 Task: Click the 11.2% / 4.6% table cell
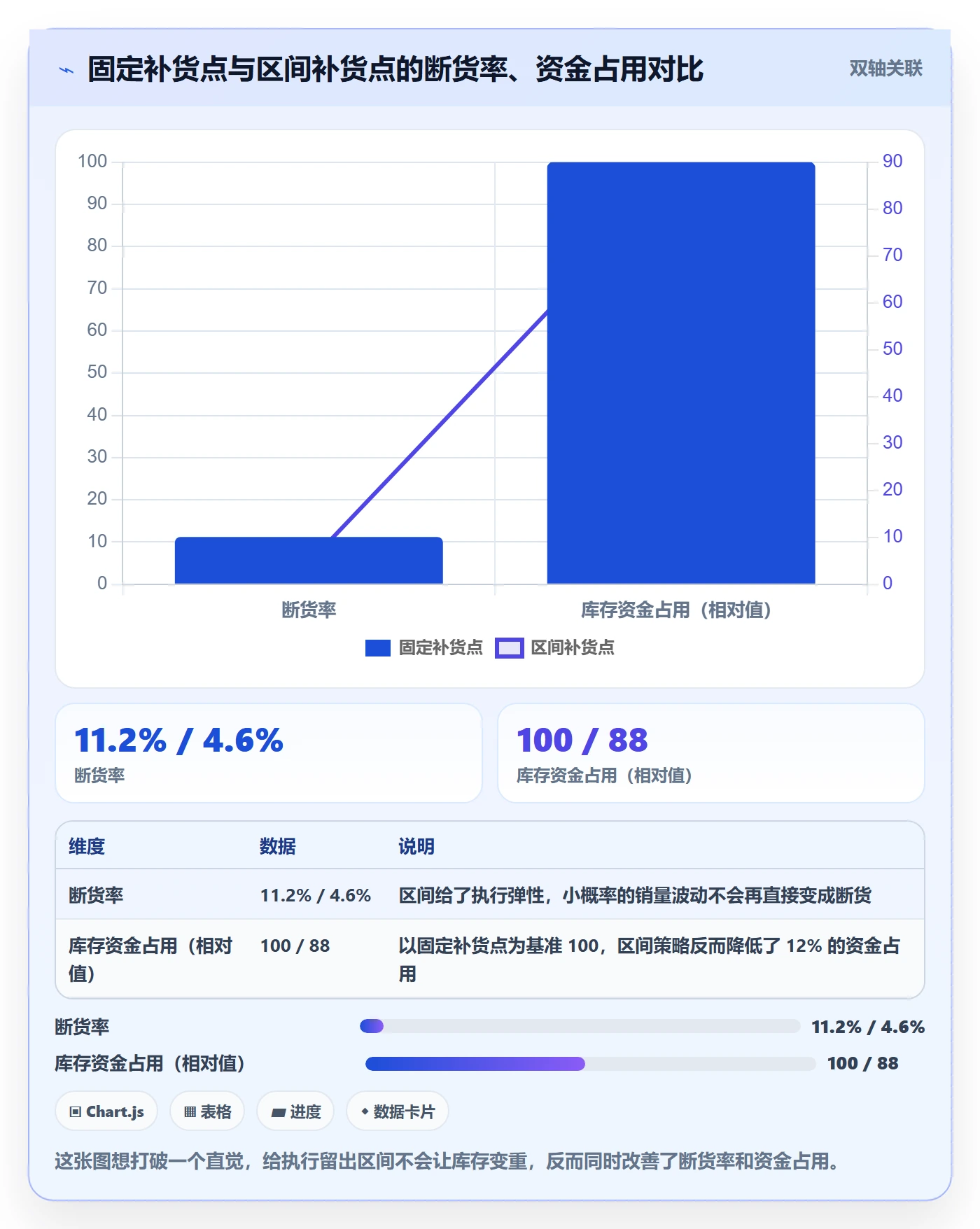pyautogui.click(x=316, y=895)
